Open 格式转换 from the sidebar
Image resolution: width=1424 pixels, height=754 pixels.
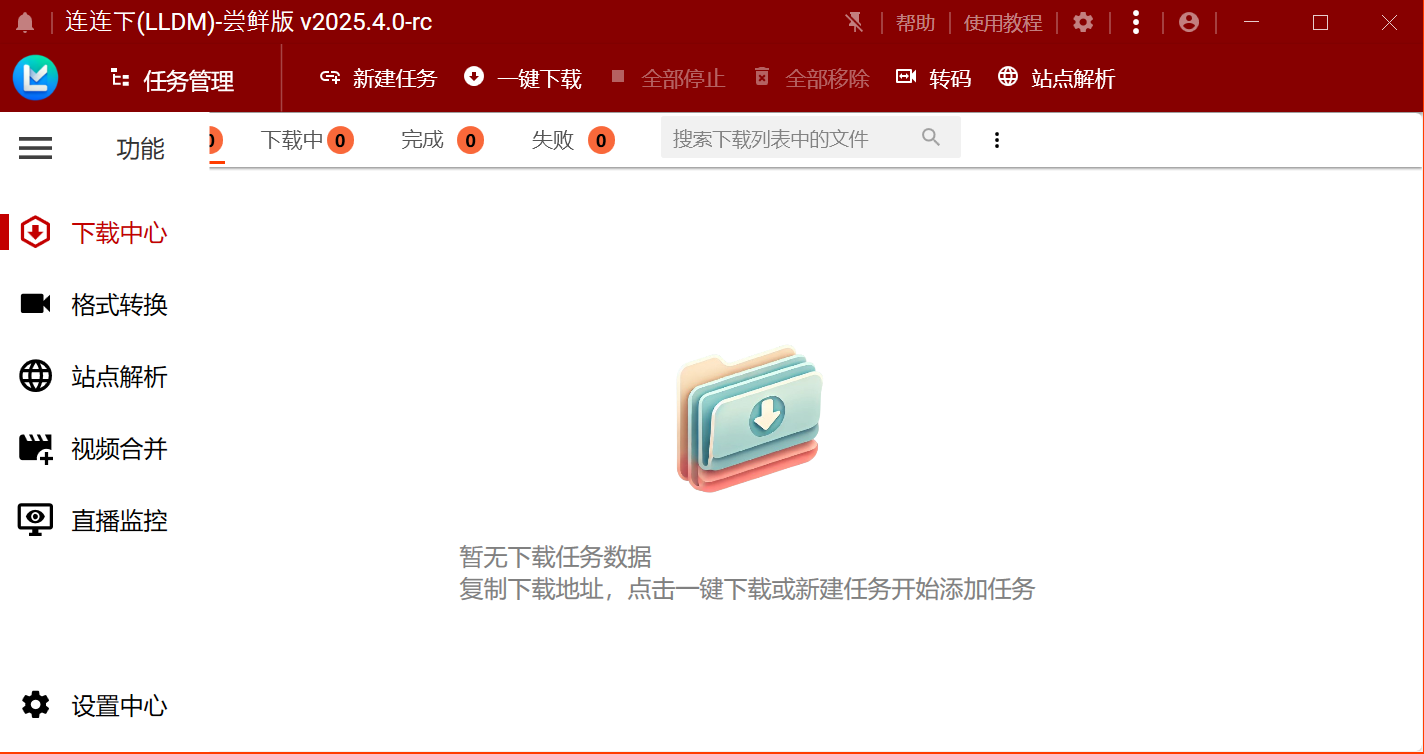point(118,305)
